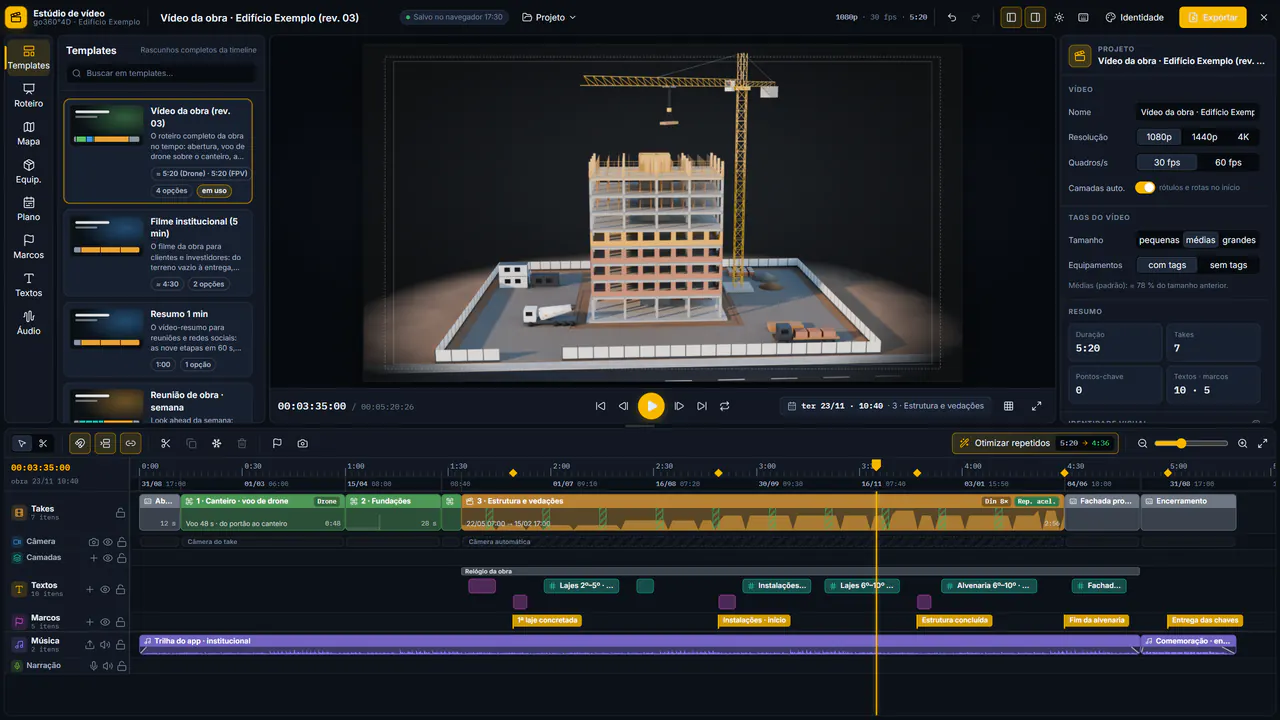Step back one frame

click(x=623, y=406)
